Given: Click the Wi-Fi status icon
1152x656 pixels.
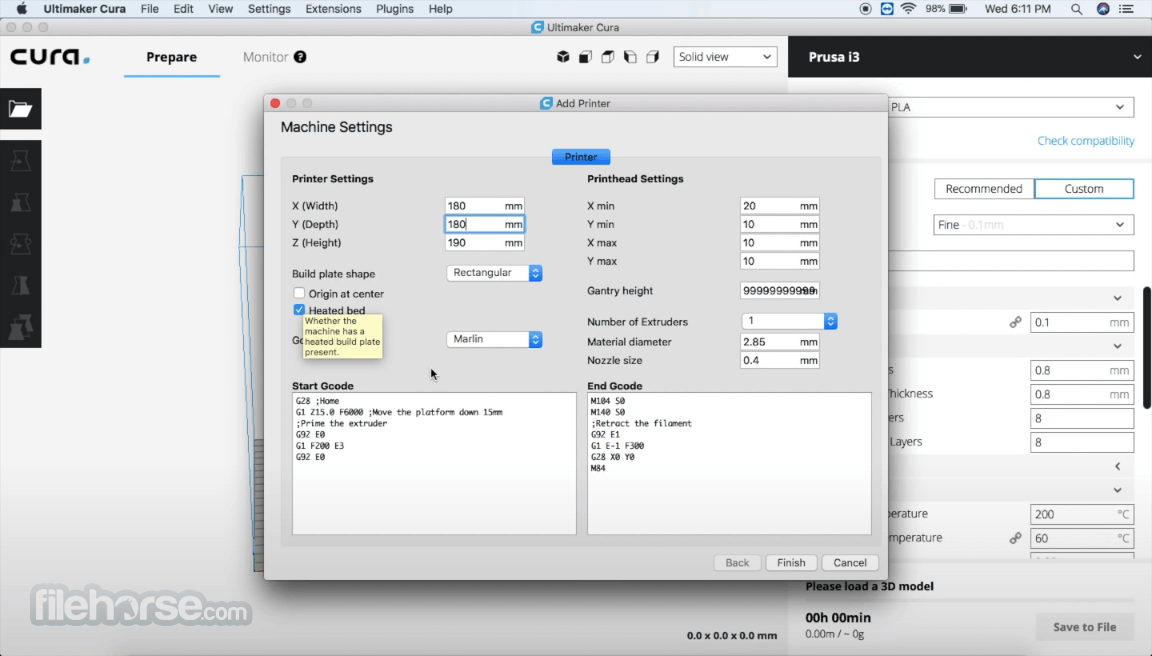Looking at the screenshot, I should coord(909,9).
